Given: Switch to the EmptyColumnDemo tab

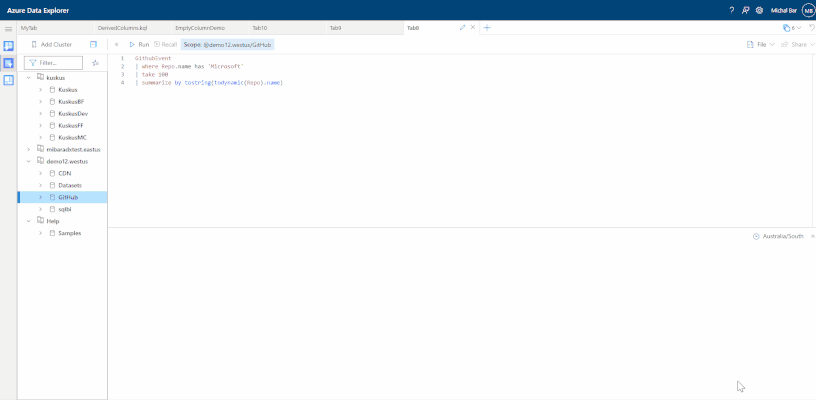Looking at the screenshot, I should pyautogui.click(x=209, y=28).
